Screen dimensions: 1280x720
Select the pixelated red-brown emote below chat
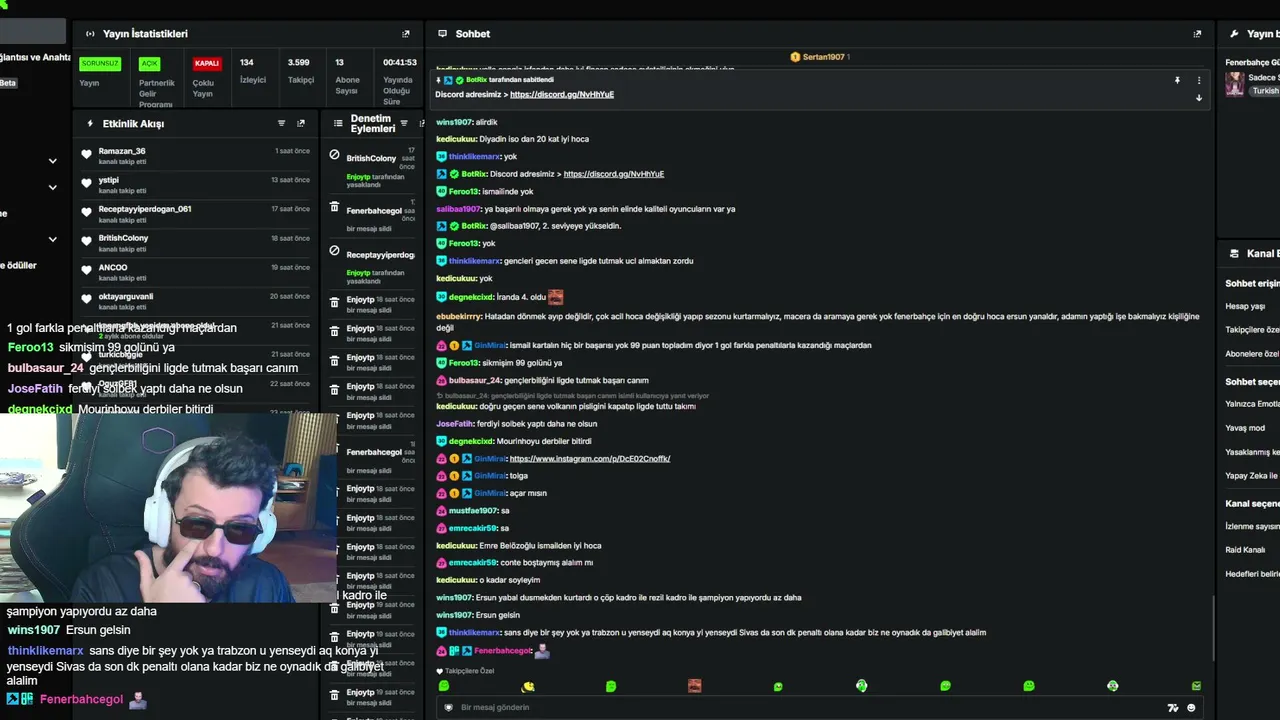click(694, 686)
